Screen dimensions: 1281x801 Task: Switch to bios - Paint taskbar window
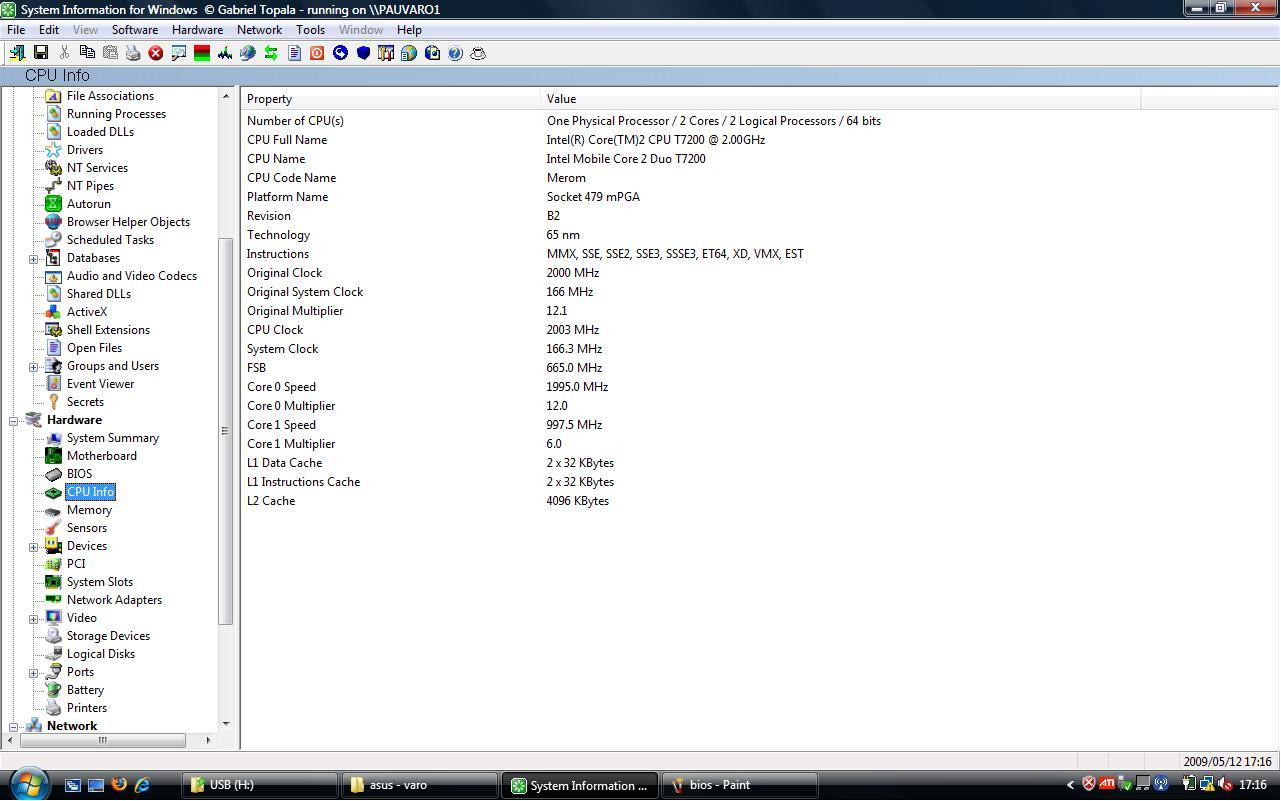tap(740, 785)
